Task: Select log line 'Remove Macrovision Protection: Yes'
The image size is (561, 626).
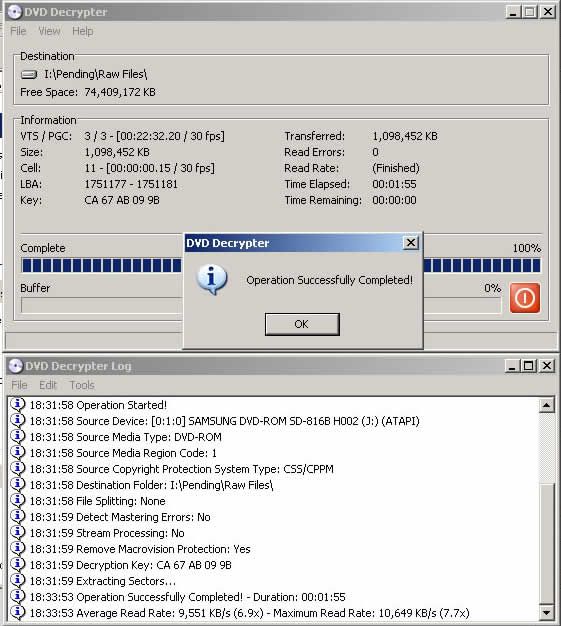Action: coord(140,549)
